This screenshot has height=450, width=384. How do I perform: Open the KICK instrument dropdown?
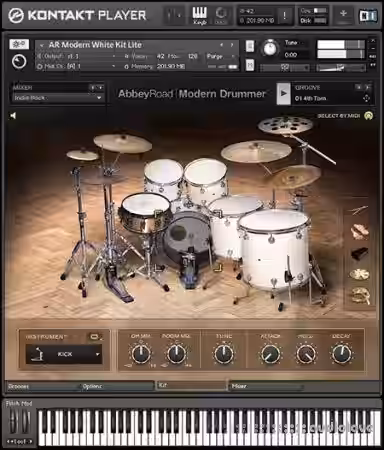tap(64, 354)
